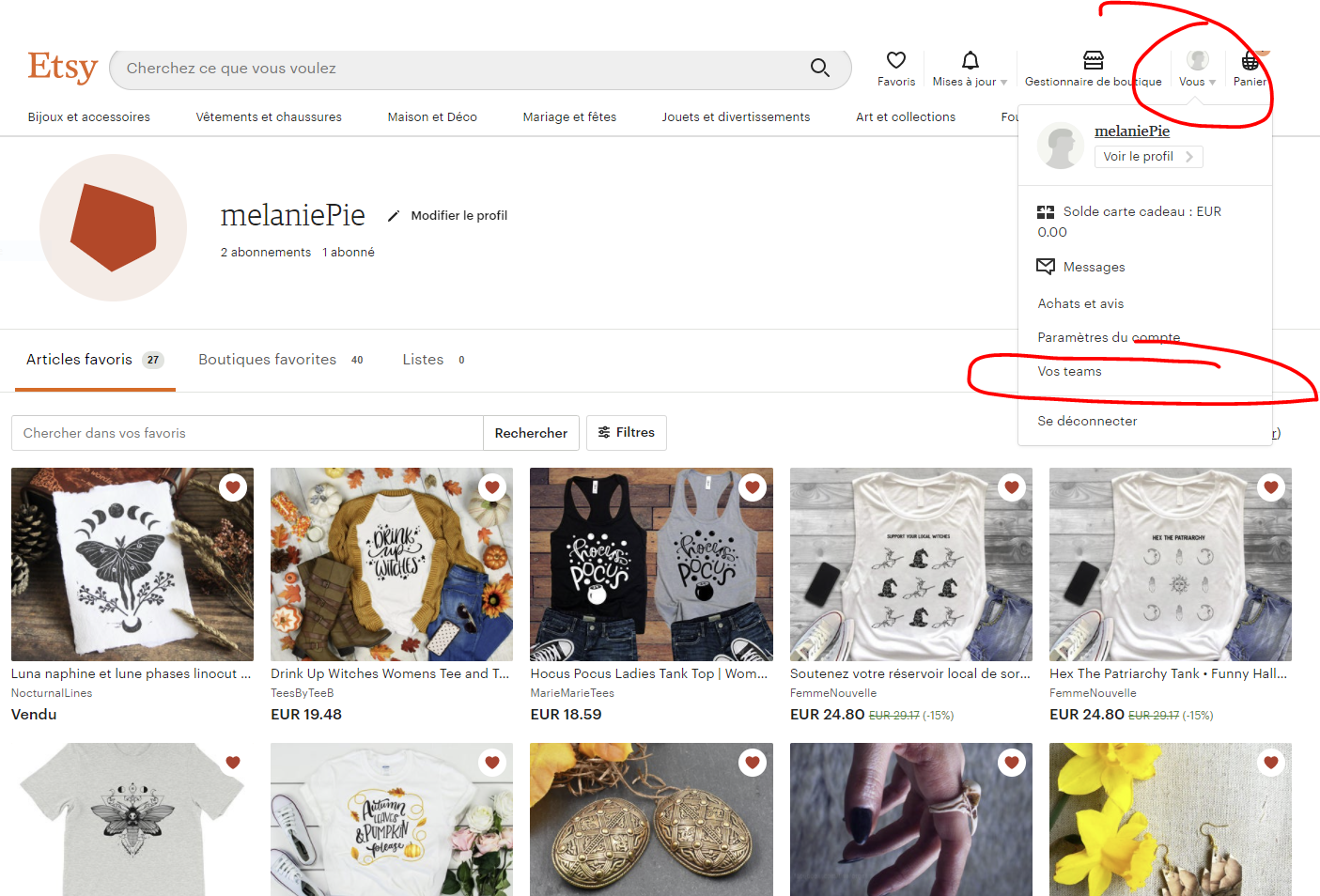Go home via the Etsy logo
This screenshot has width=1320, height=896.
[x=61, y=67]
